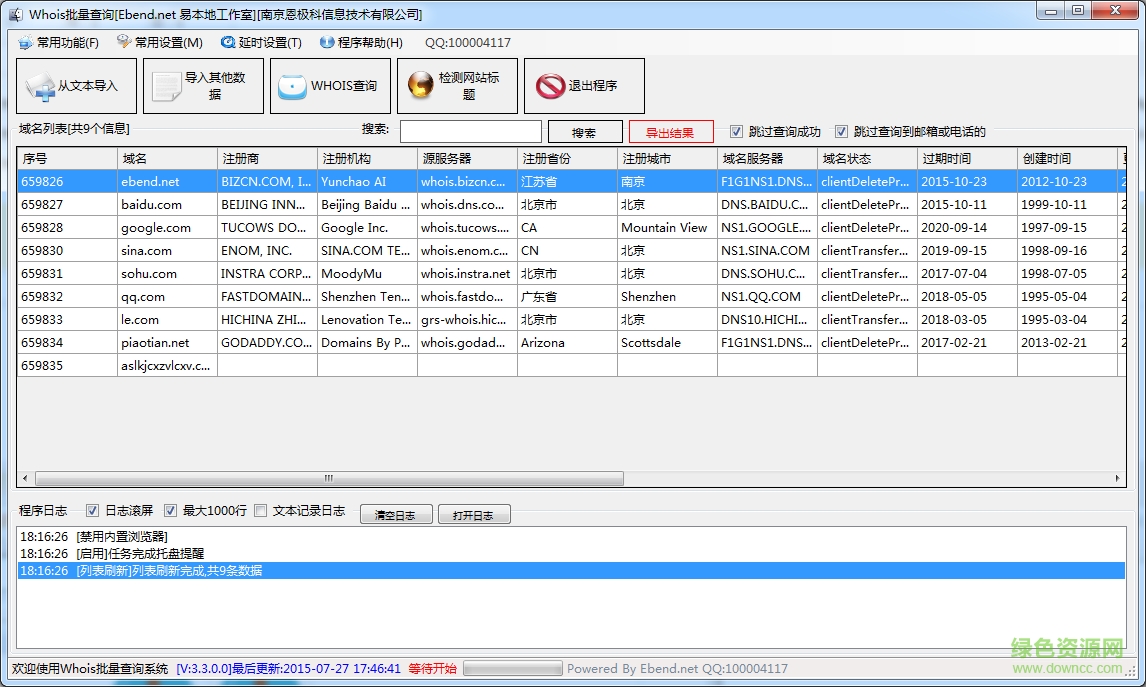Disable 日志滚屏 log scrolling
This screenshot has height=687, width=1146.
[93, 511]
